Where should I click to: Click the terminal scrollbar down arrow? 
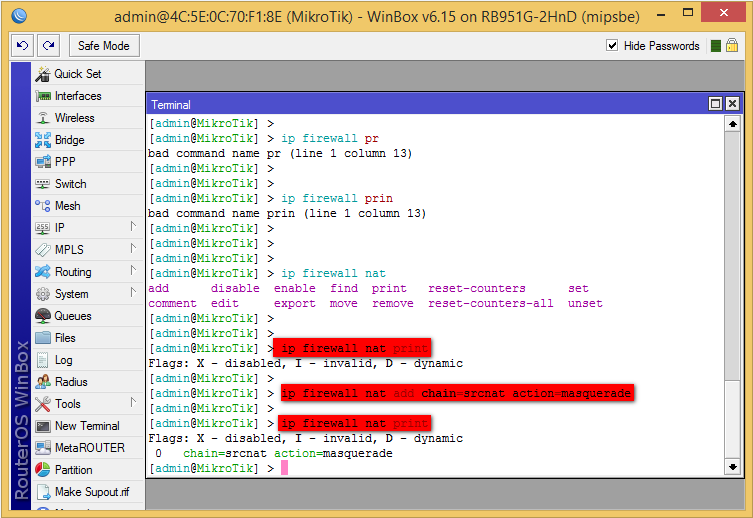point(732,467)
